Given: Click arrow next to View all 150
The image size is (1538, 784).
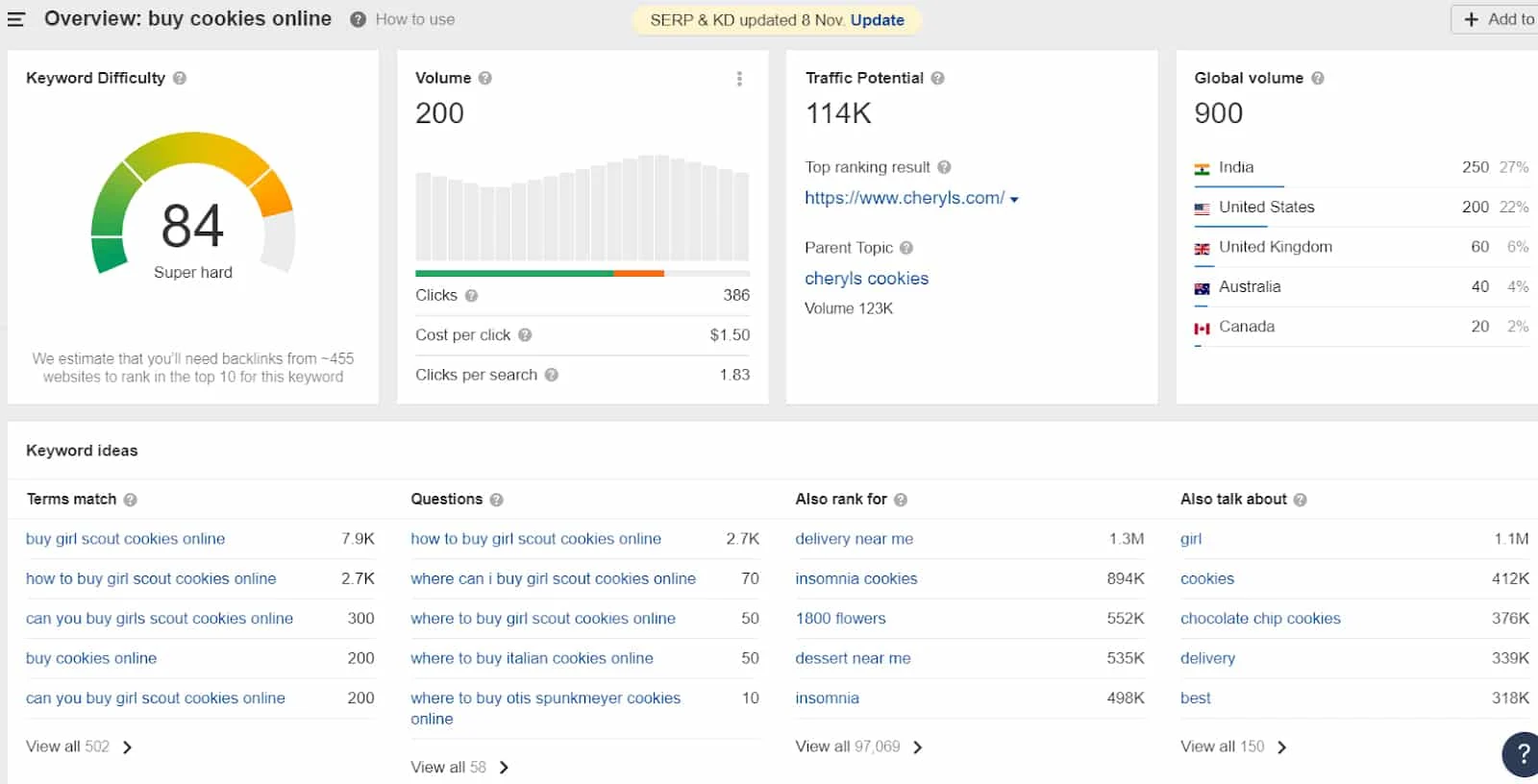Looking at the screenshot, I should point(1282,747).
